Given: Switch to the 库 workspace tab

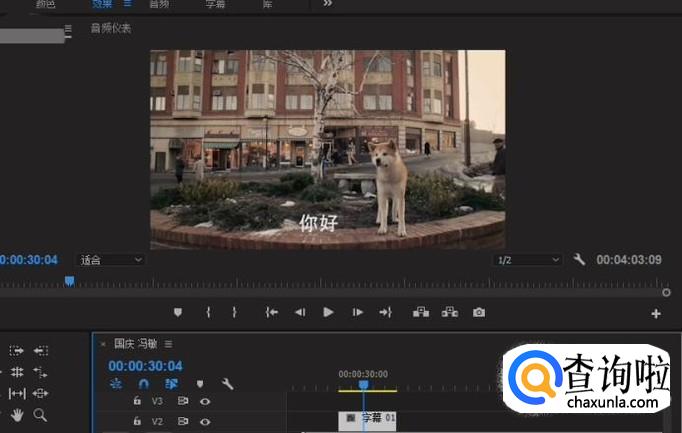Looking at the screenshot, I should coord(267,4).
